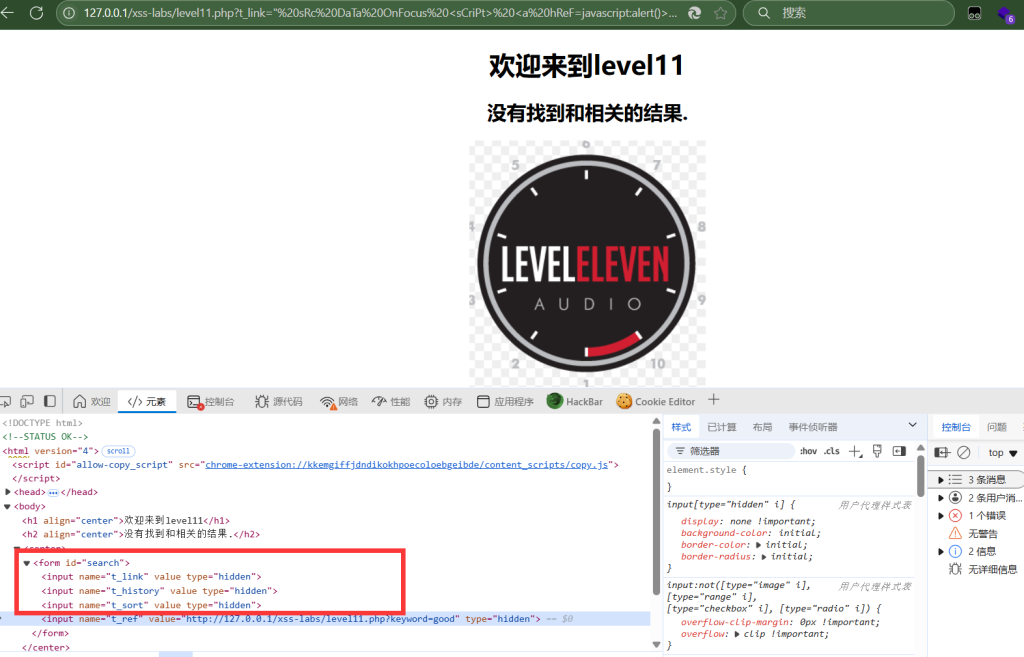This screenshot has height=657, width=1024.
Task: Add a new style rule with plus
Action: point(855,451)
